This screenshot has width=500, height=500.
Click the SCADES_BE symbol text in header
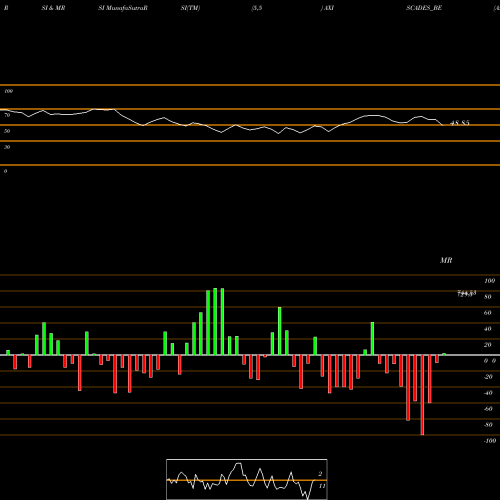click(424, 8)
